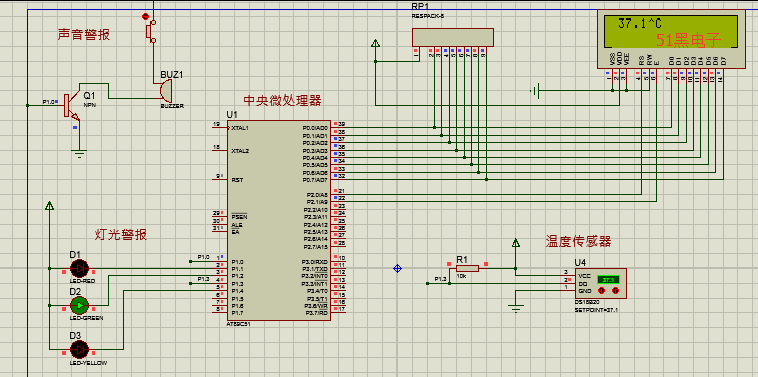Toggle the push button switch above BUZ1
Image resolution: width=758 pixels, height=377 pixels.
(x=150, y=31)
